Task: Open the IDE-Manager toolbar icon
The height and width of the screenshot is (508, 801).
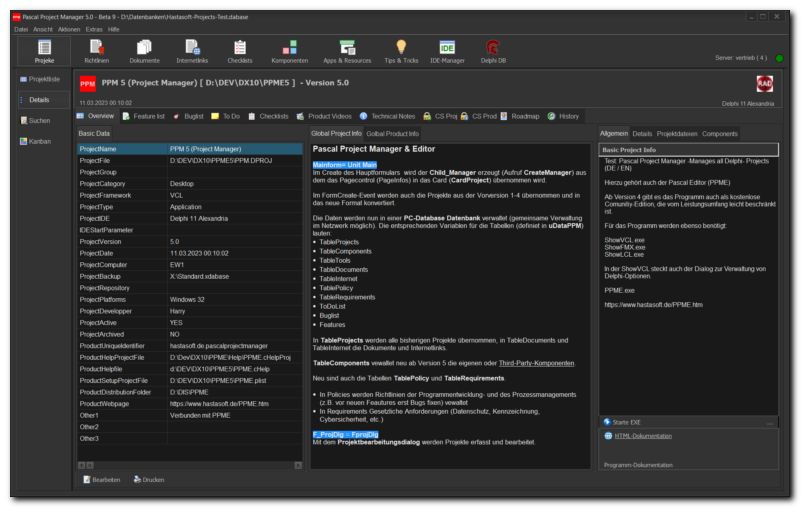Action: 447,51
